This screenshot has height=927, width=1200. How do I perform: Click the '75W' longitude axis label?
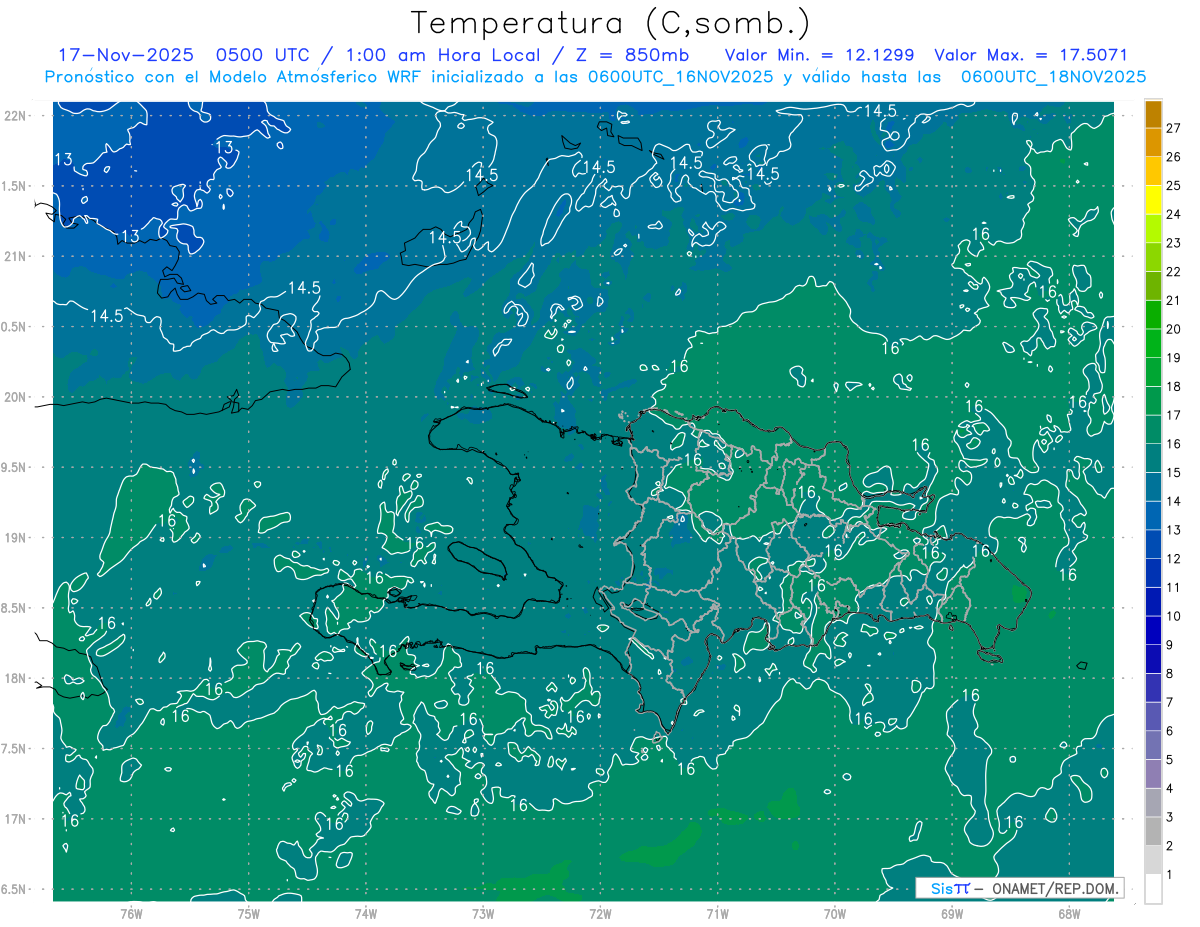coord(249,914)
